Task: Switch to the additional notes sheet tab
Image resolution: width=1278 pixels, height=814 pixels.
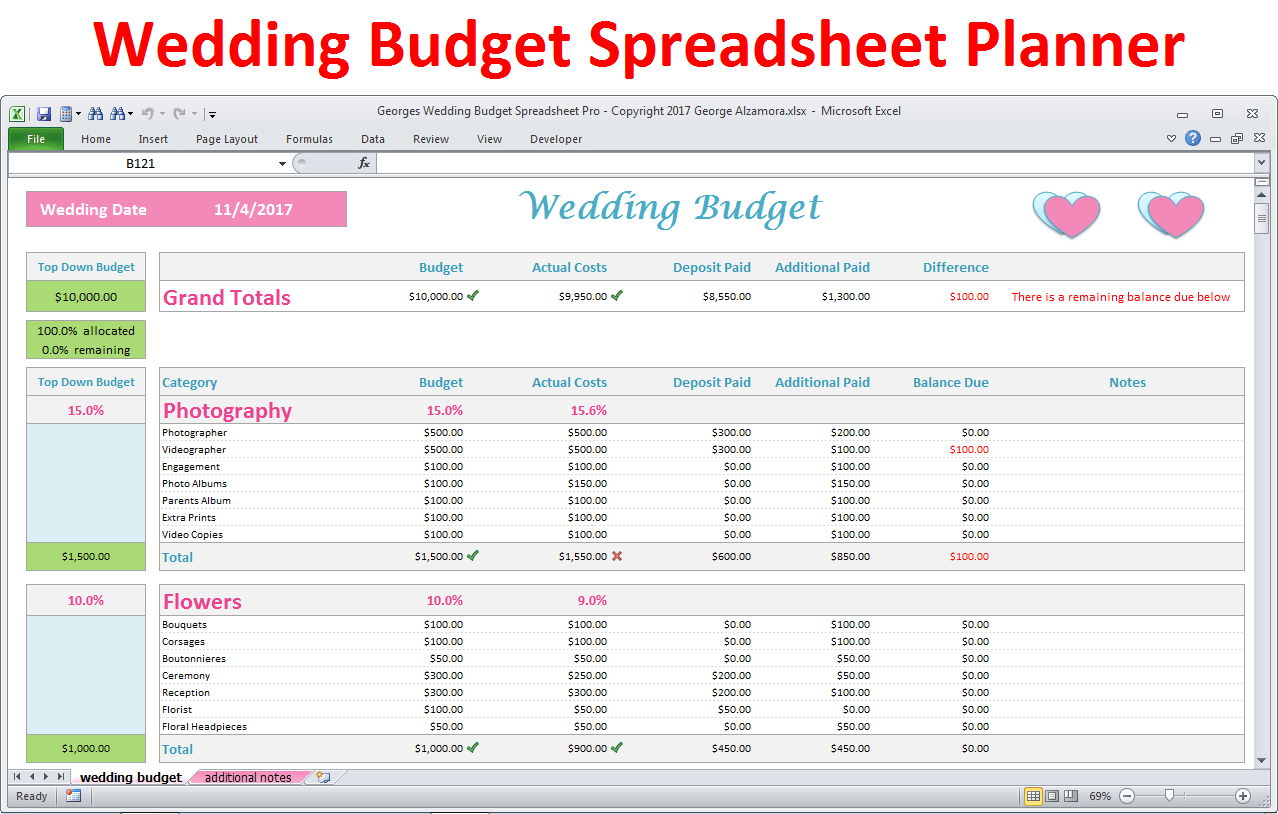Action: tap(248, 777)
